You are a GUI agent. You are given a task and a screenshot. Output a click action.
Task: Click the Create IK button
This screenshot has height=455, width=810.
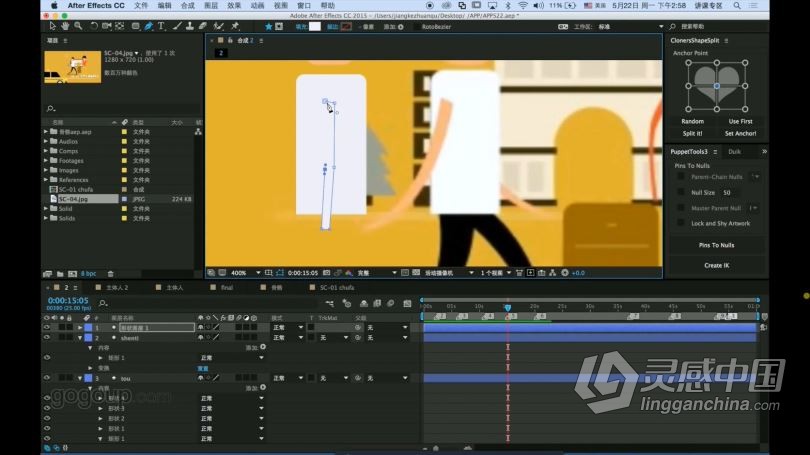(716, 265)
